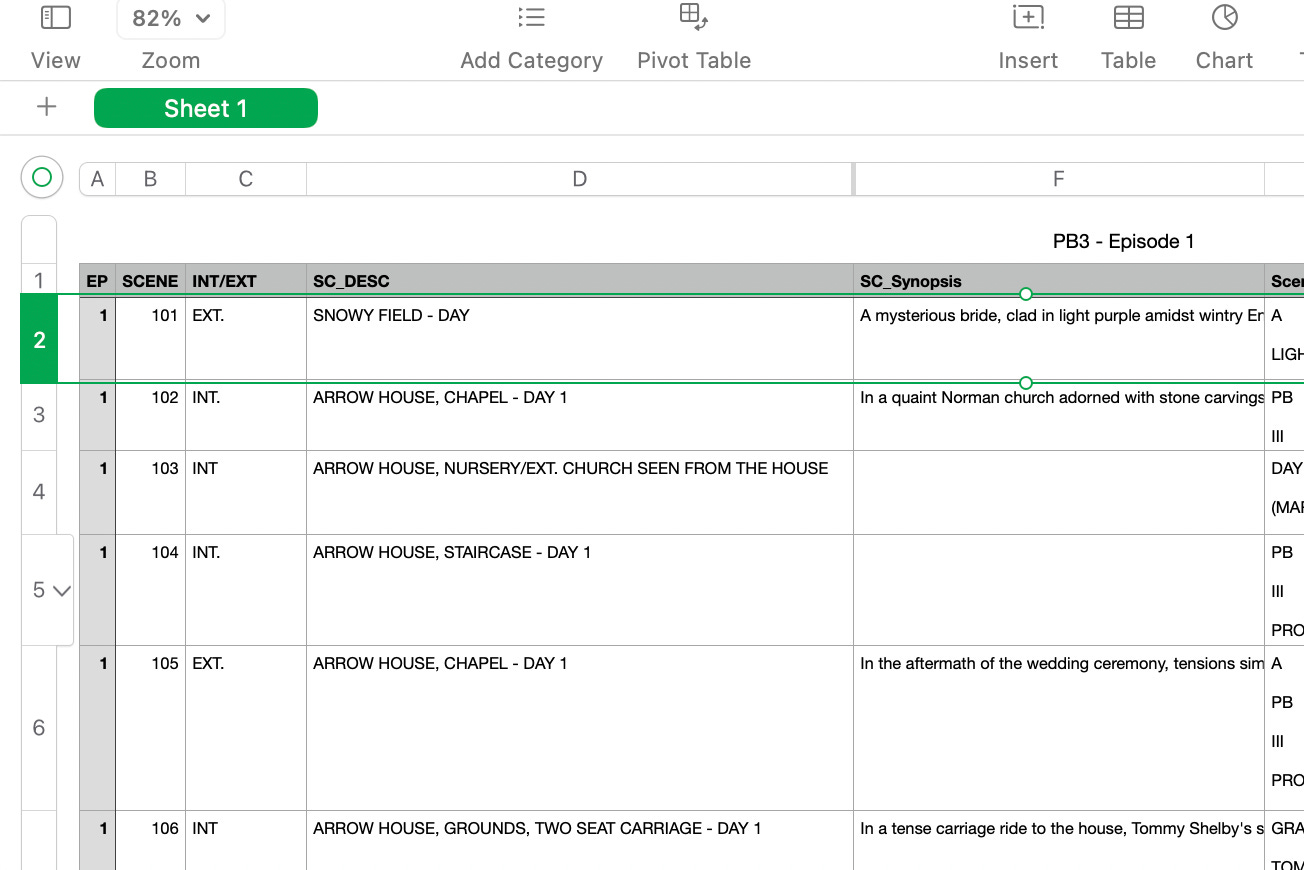Select scene number 106 cell

[x=150, y=840]
